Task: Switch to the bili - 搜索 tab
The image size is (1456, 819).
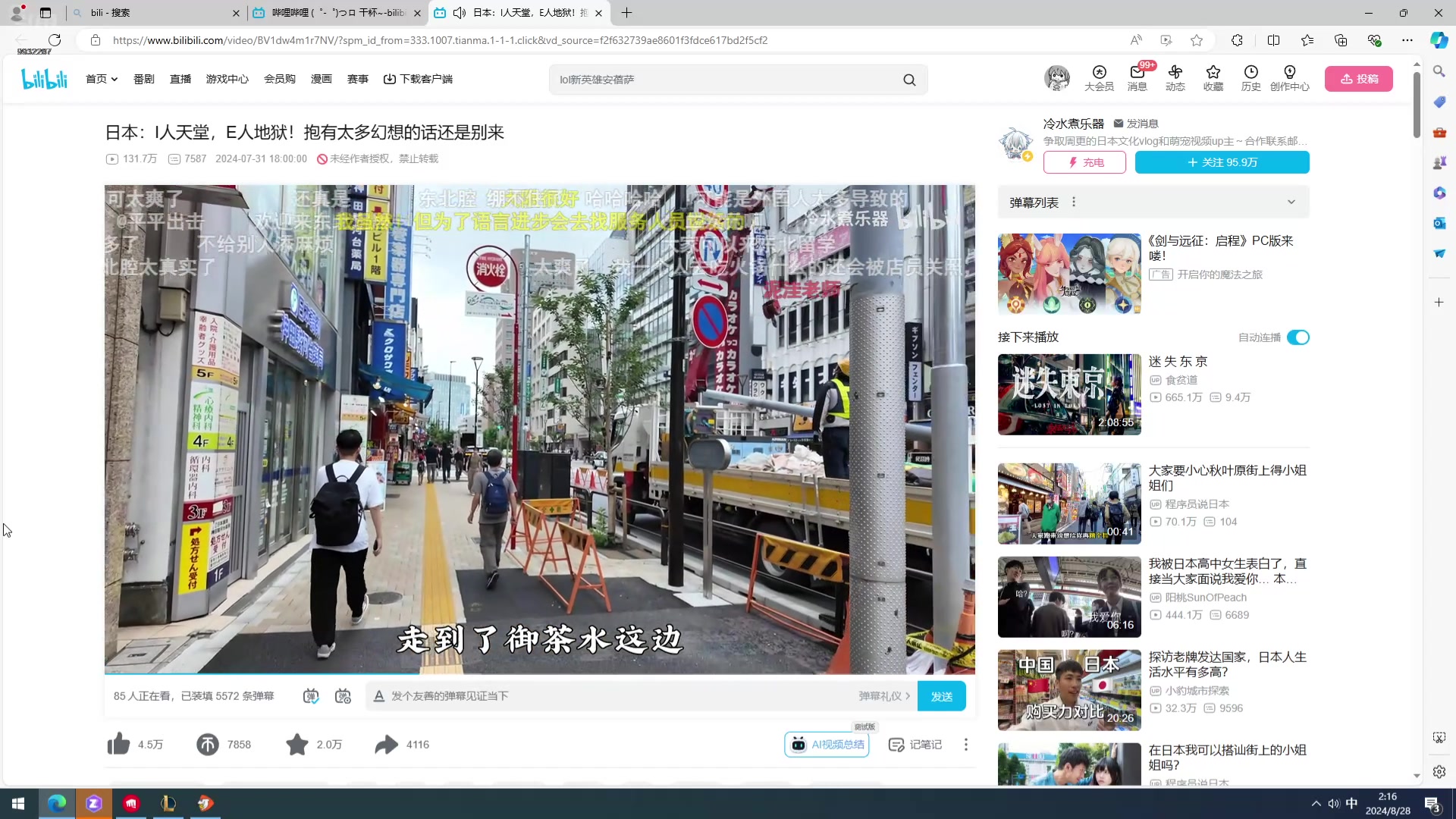Action: (x=155, y=13)
